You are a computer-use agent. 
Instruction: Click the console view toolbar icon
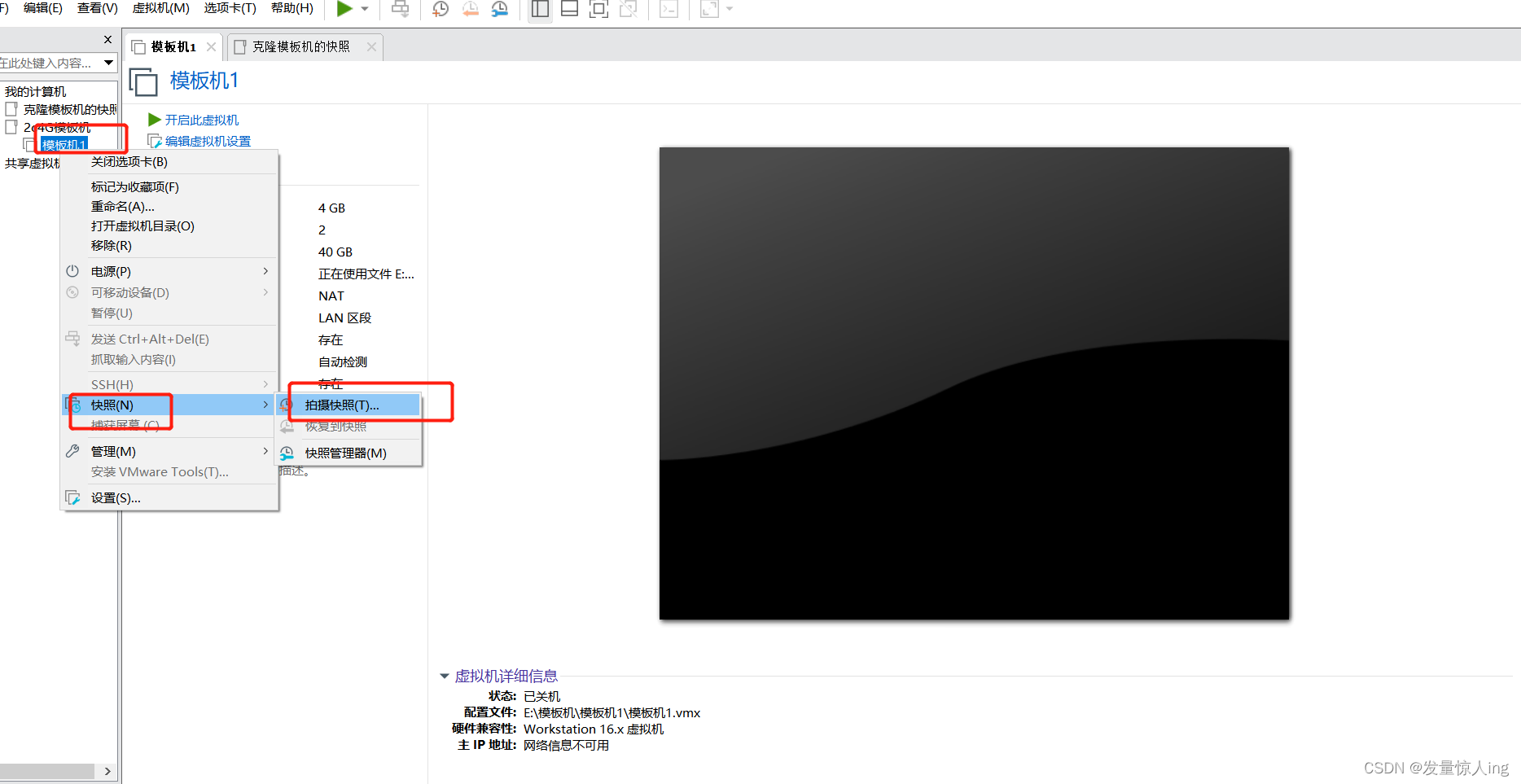[x=669, y=9]
